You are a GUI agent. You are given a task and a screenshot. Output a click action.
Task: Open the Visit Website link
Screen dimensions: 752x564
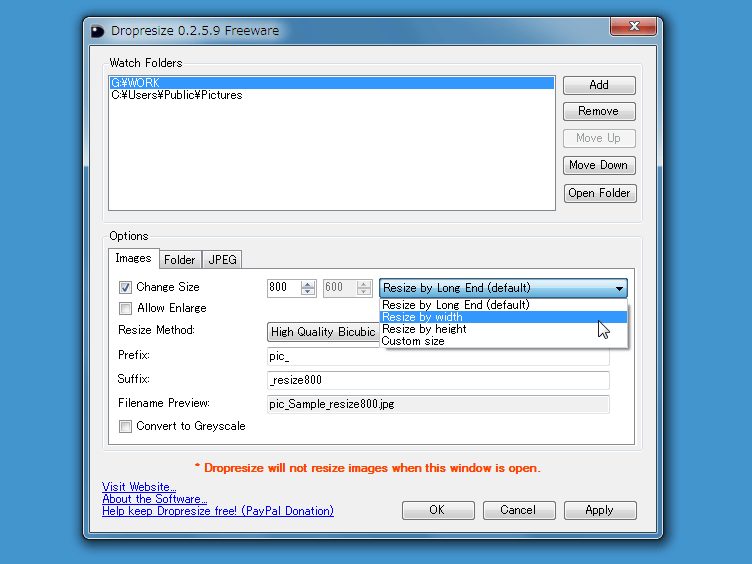(x=139, y=487)
